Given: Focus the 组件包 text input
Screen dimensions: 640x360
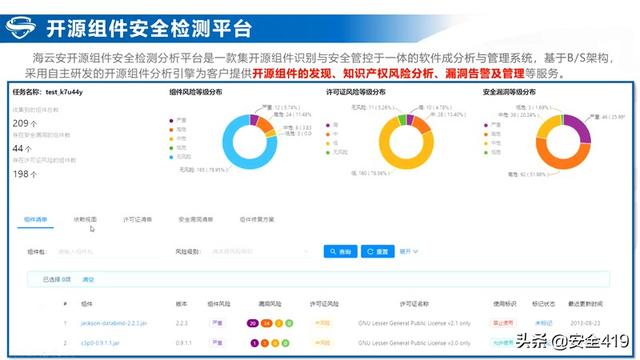Looking at the screenshot, I should coord(108,251).
